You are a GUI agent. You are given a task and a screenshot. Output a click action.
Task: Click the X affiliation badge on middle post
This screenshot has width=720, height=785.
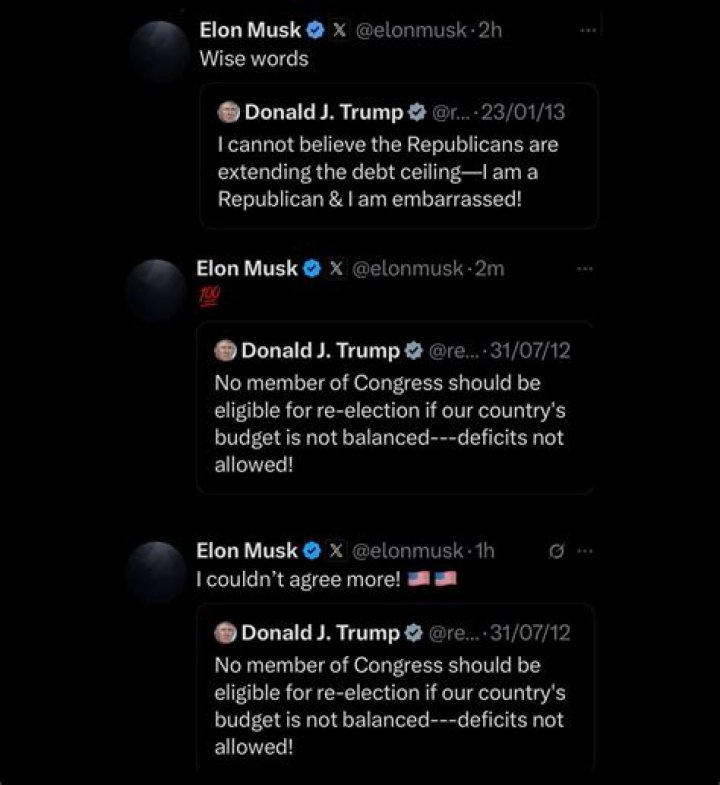coord(336,269)
